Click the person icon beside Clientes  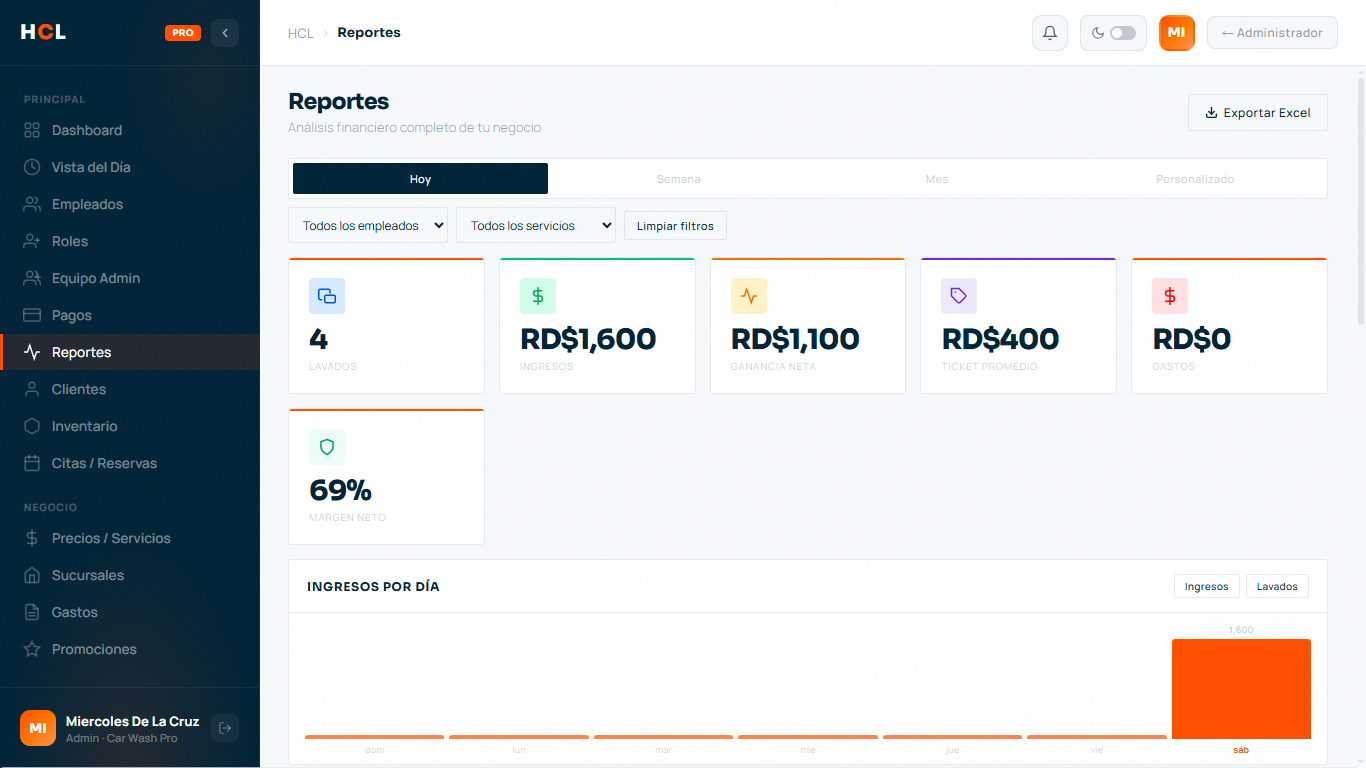pyautogui.click(x=32, y=389)
